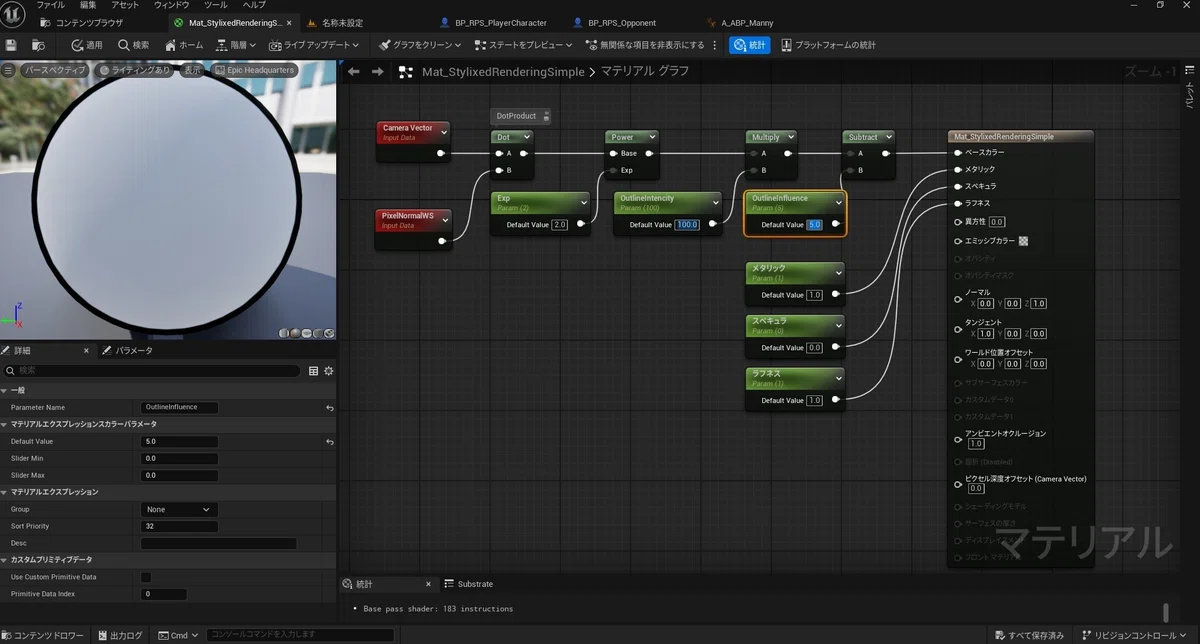Toggle the DotProduct comment bubble pin
Image resolution: width=1200 pixels, height=644 pixels.
pos(546,116)
